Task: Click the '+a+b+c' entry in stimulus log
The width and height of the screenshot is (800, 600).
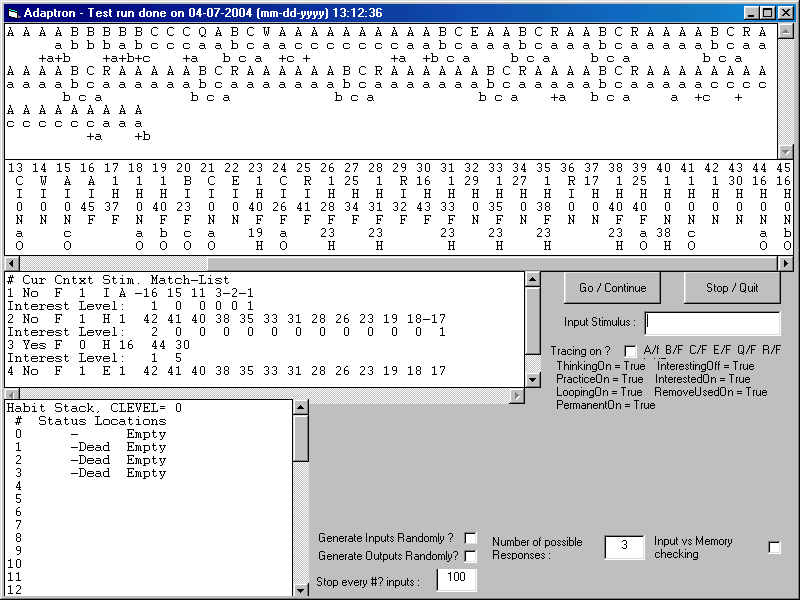Action: coord(127,58)
